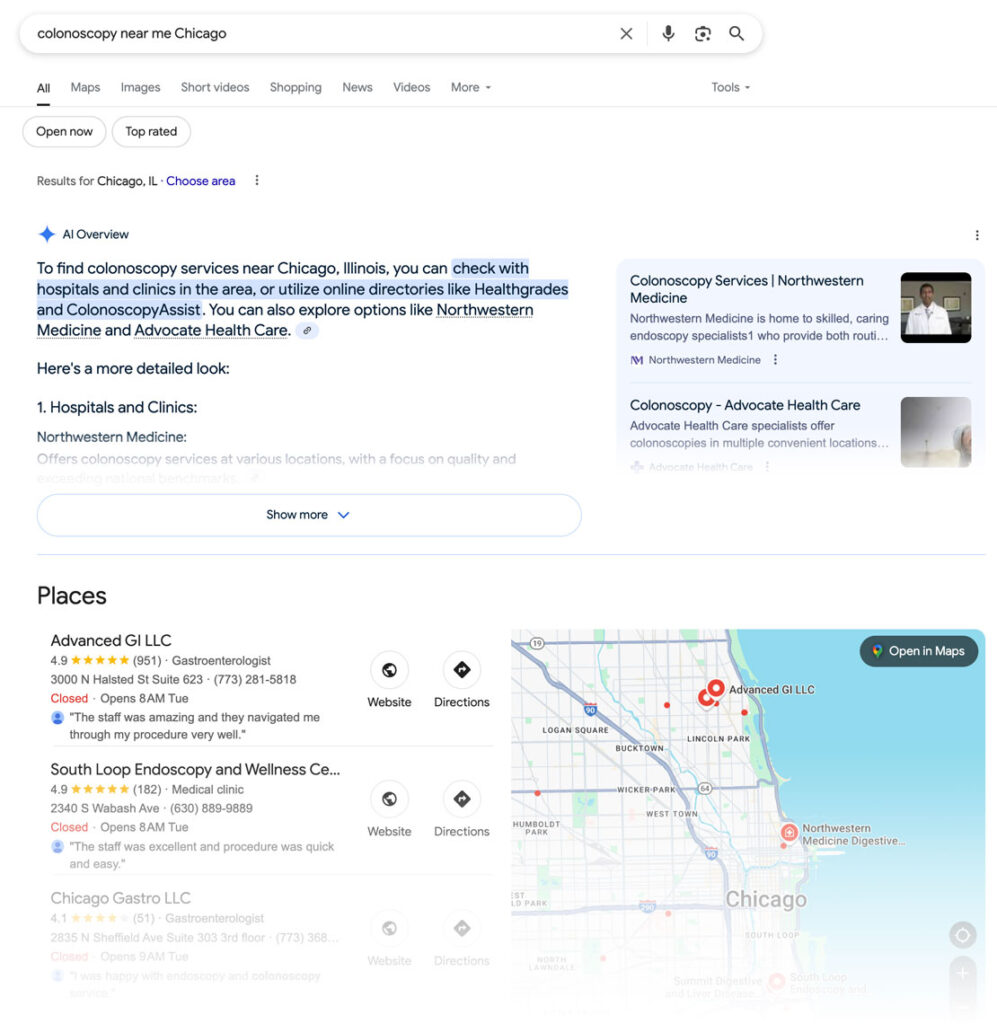Open the South Loop Endoscopy and Wellness listing
The width and height of the screenshot is (997, 1024).
(x=195, y=769)
